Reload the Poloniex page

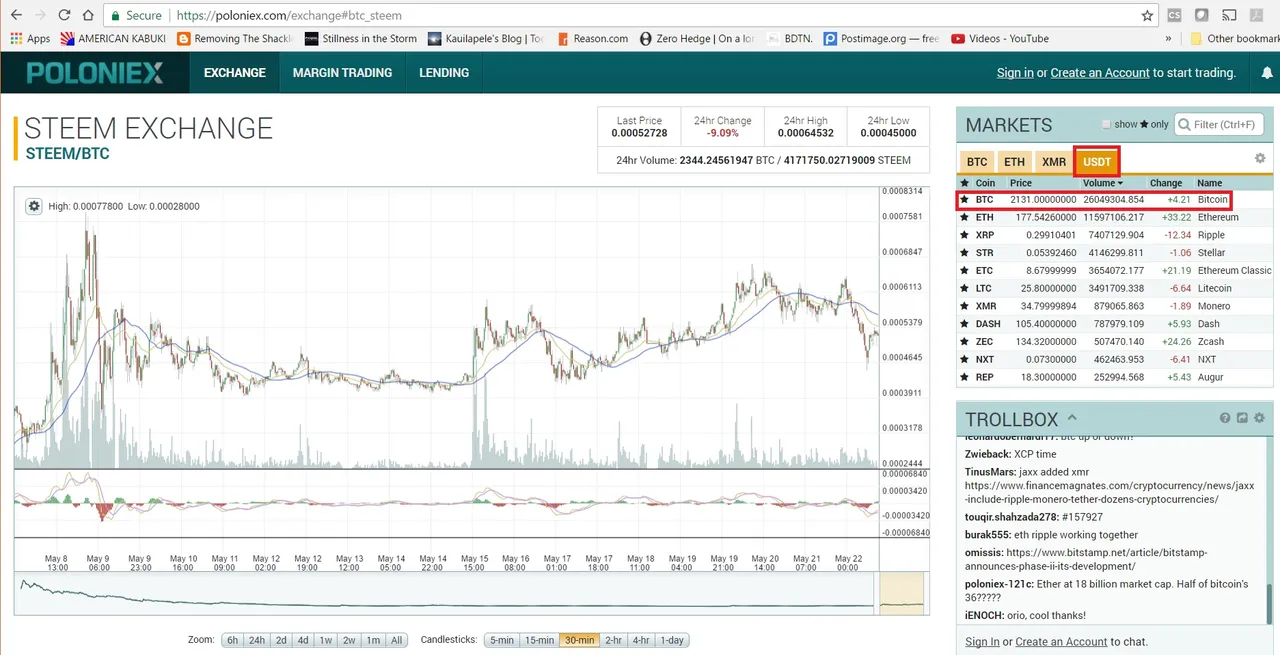point(64,15)
